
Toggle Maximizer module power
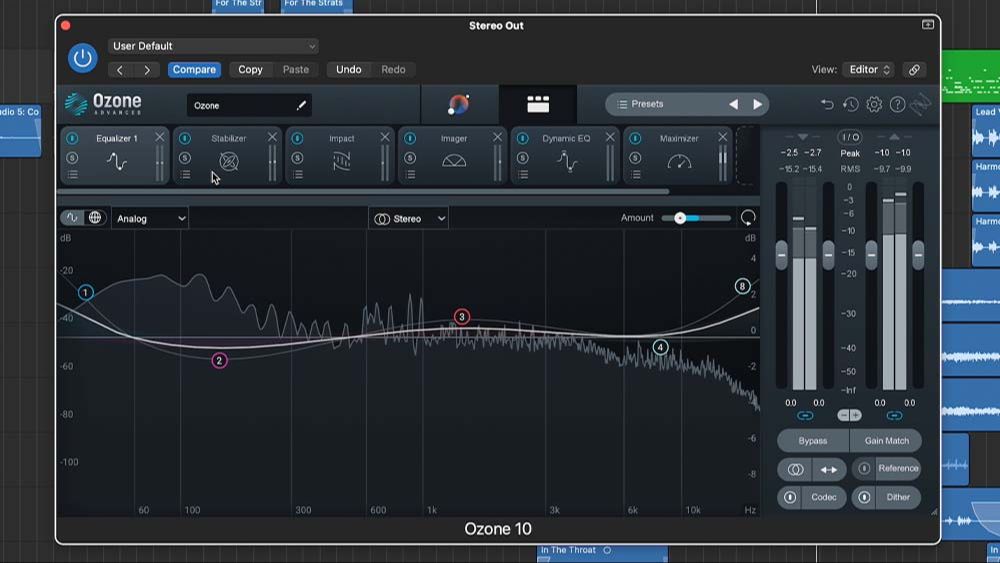click(x=635, y=138)
